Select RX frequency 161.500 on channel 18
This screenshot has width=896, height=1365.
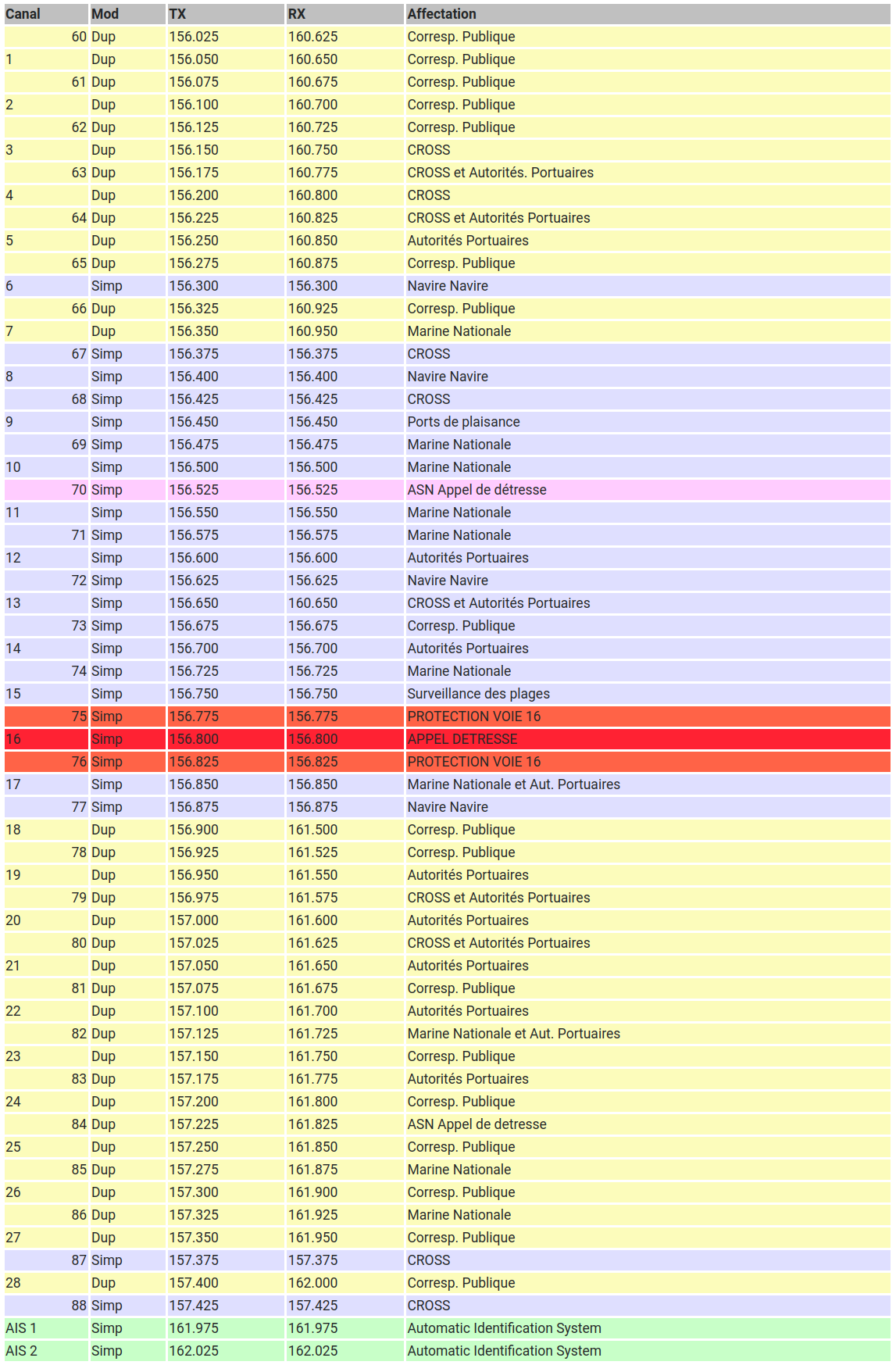[344, 830]
